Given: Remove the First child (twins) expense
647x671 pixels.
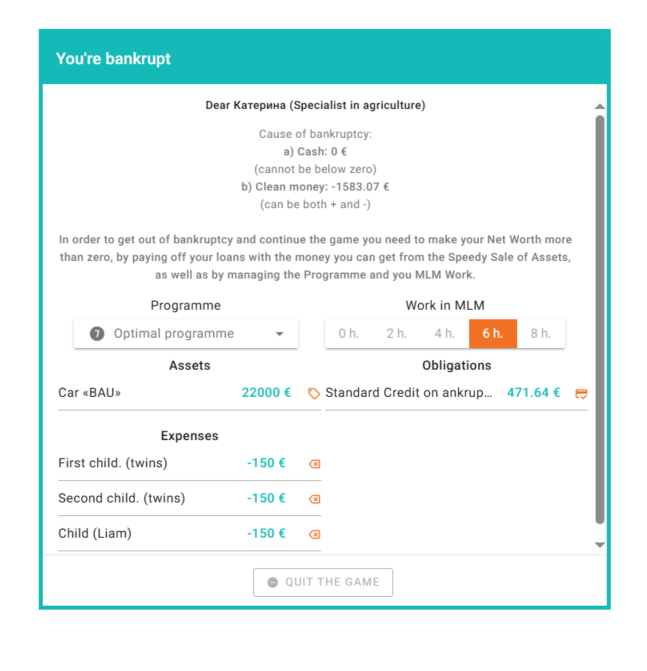Looking at the screenshot, I should tap(314, 464).
